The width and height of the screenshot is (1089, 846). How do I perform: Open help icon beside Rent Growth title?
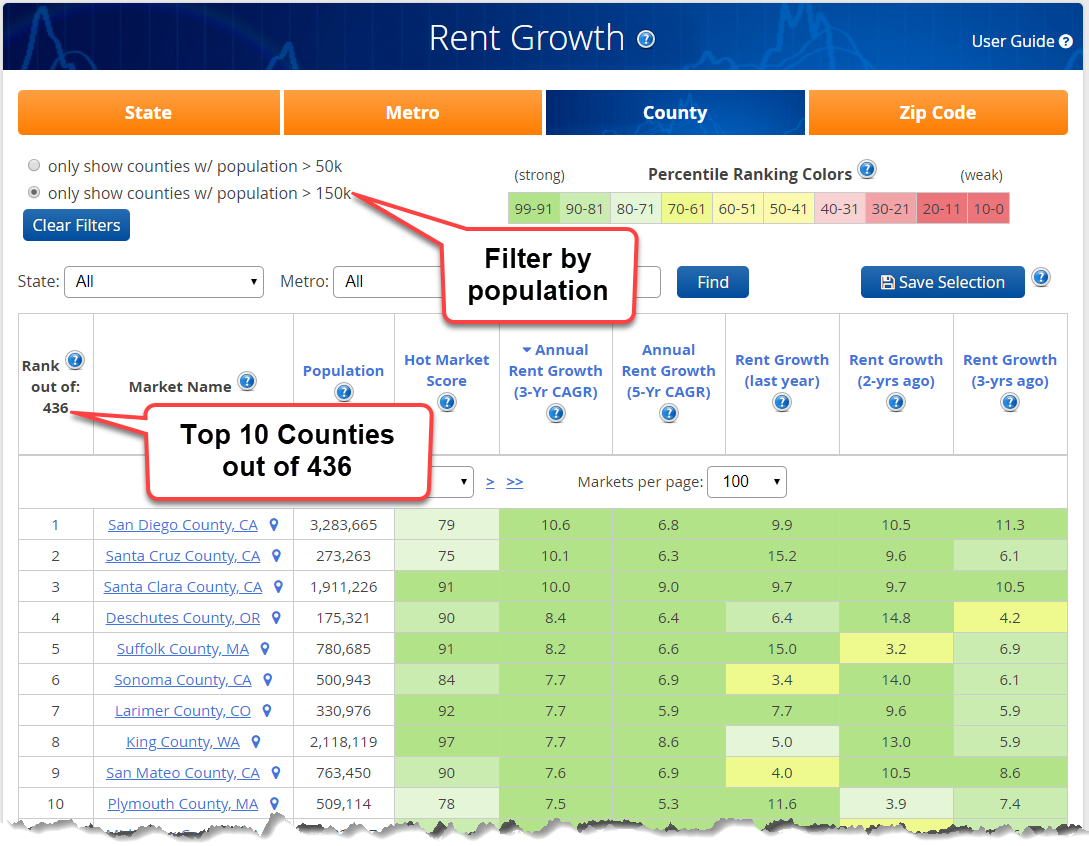tap(646, 39)
